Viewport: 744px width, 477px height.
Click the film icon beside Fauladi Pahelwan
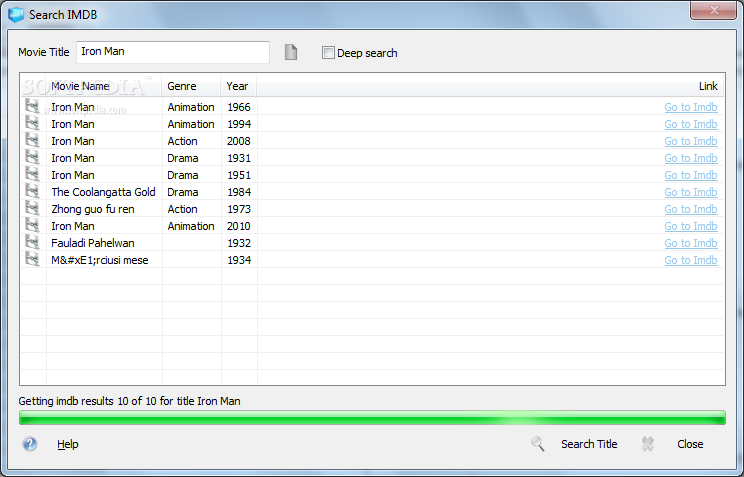(32, 243)
